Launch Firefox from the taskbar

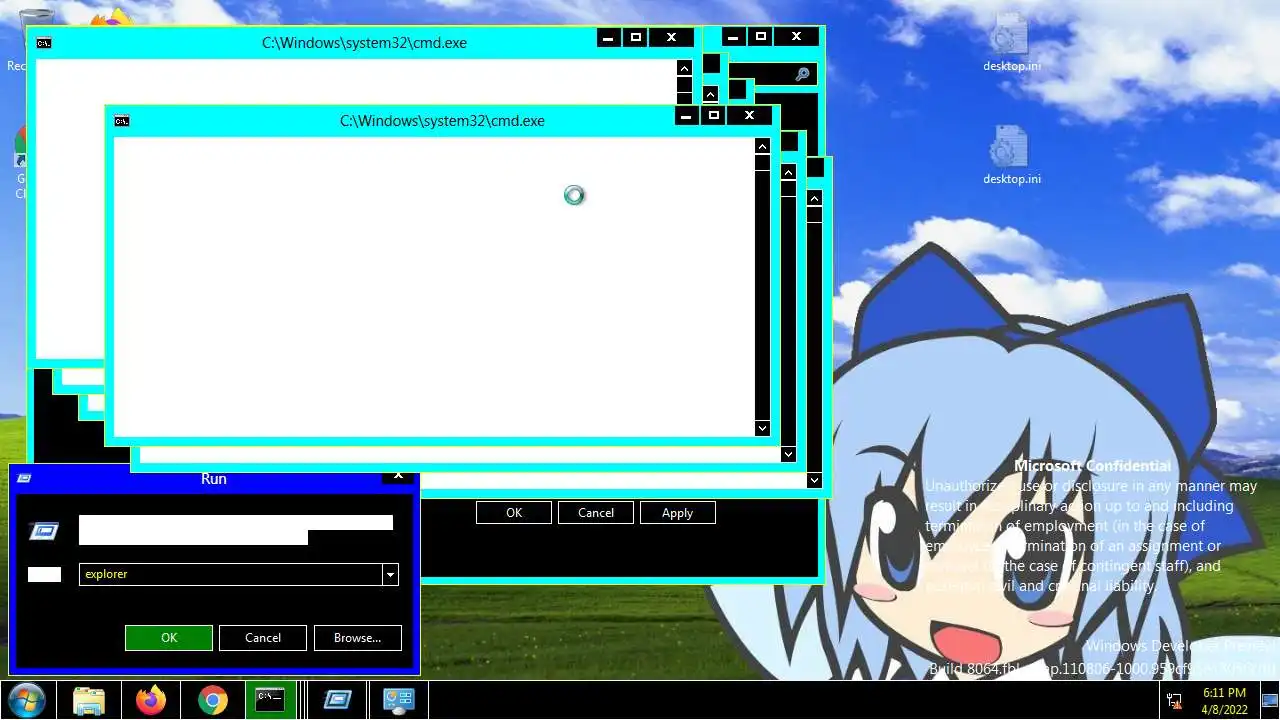[x=151, y=700]
